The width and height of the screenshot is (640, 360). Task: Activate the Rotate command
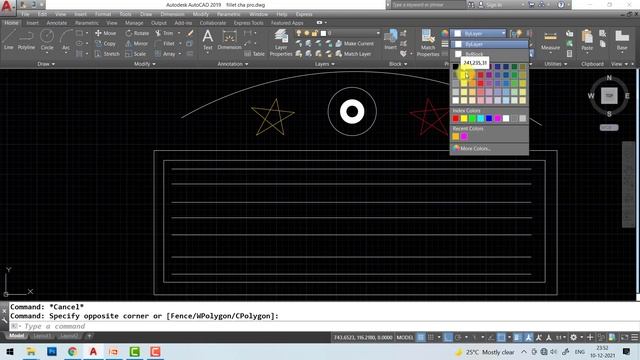[137, 33]
